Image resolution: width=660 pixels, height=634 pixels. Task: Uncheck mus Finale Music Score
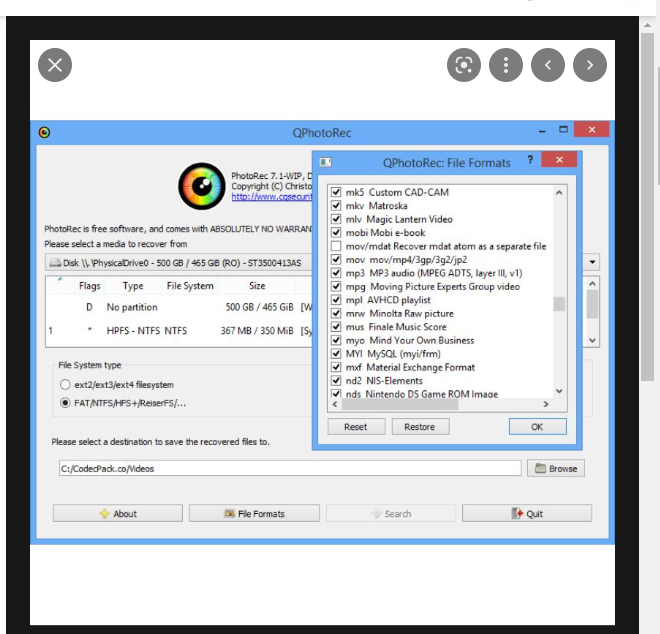pyautogui.click(x=335, y=327)
